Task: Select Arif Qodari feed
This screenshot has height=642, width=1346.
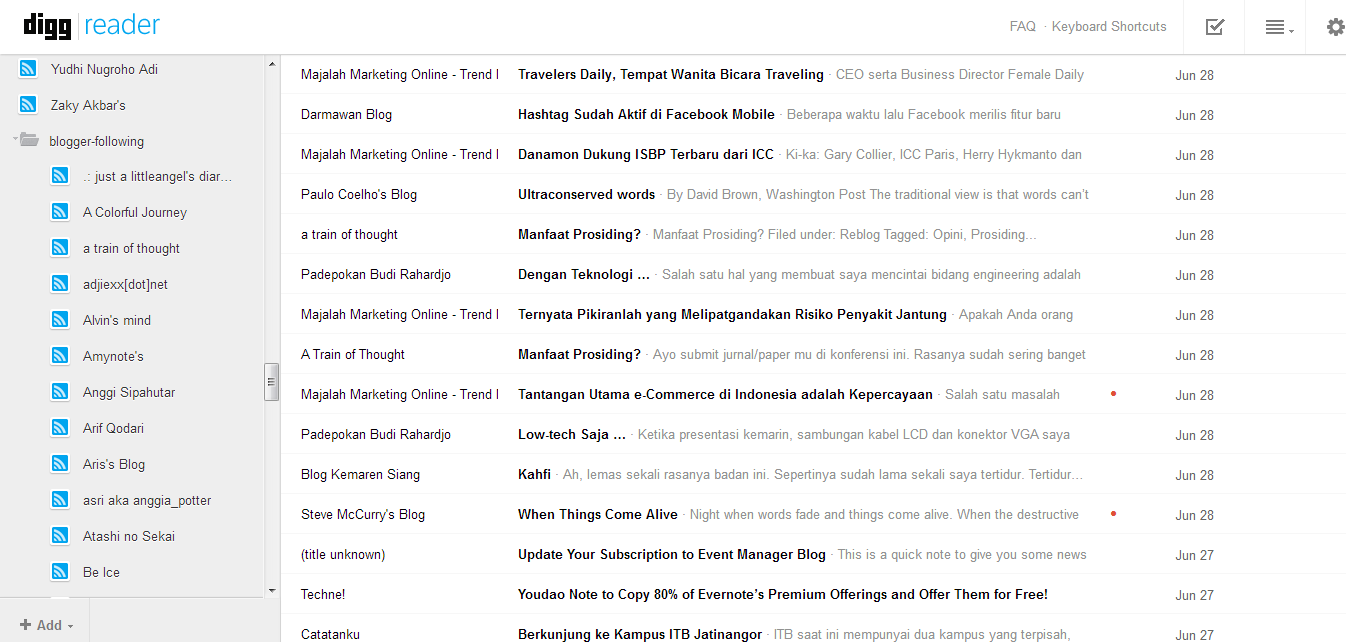Action: (x=113, y=428)
